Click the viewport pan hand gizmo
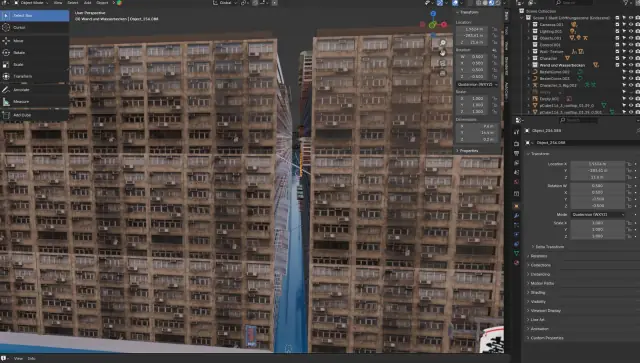The width and height of the screenshot is (640, 363). 443,53
